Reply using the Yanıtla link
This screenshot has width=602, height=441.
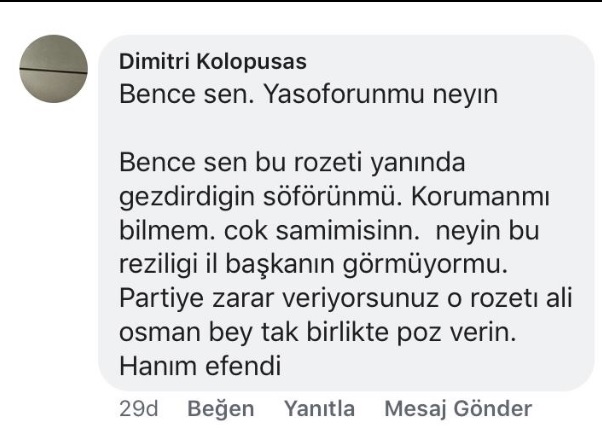(319, 409)
